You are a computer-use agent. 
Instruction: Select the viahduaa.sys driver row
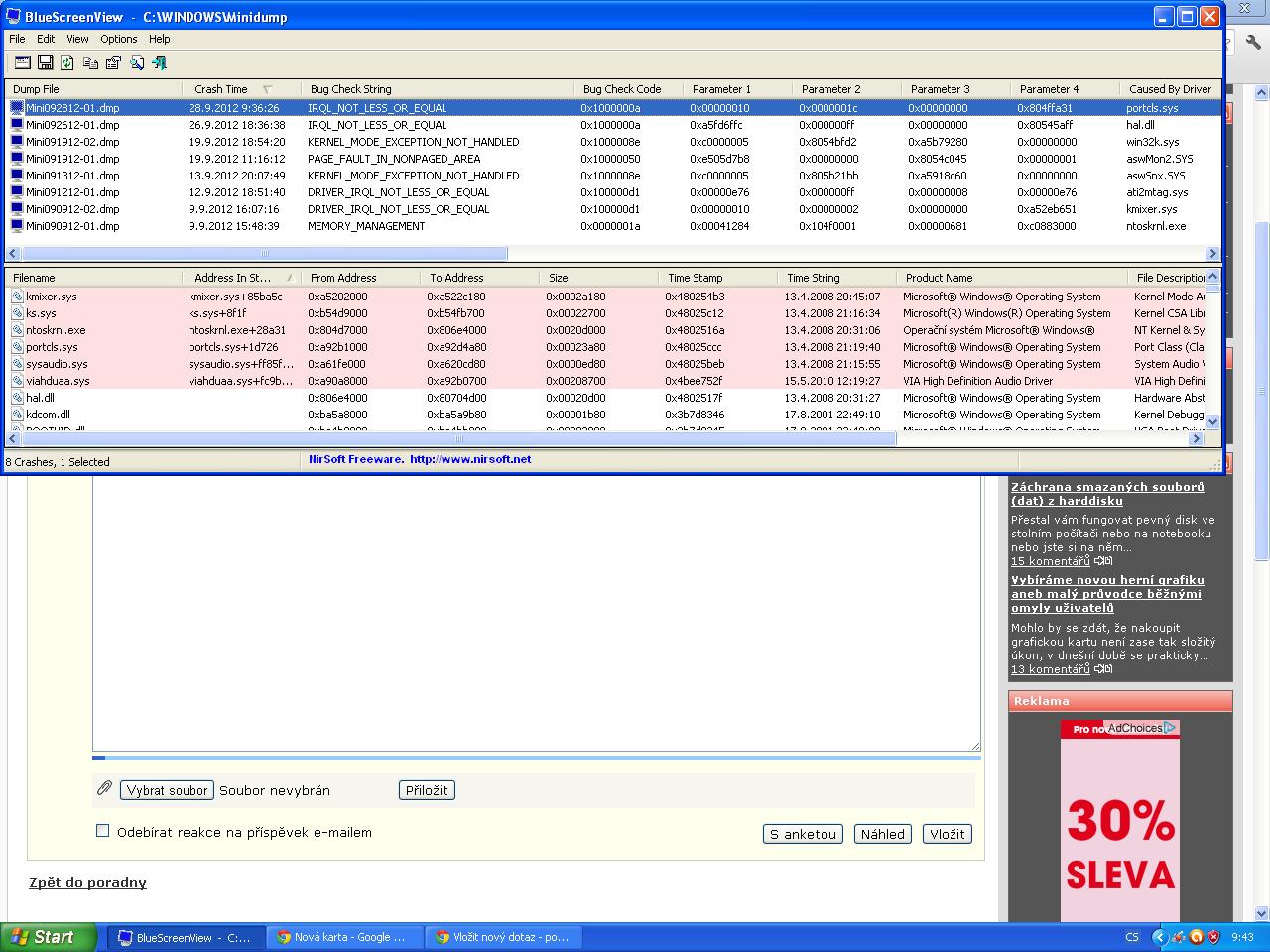click(605, 381)
